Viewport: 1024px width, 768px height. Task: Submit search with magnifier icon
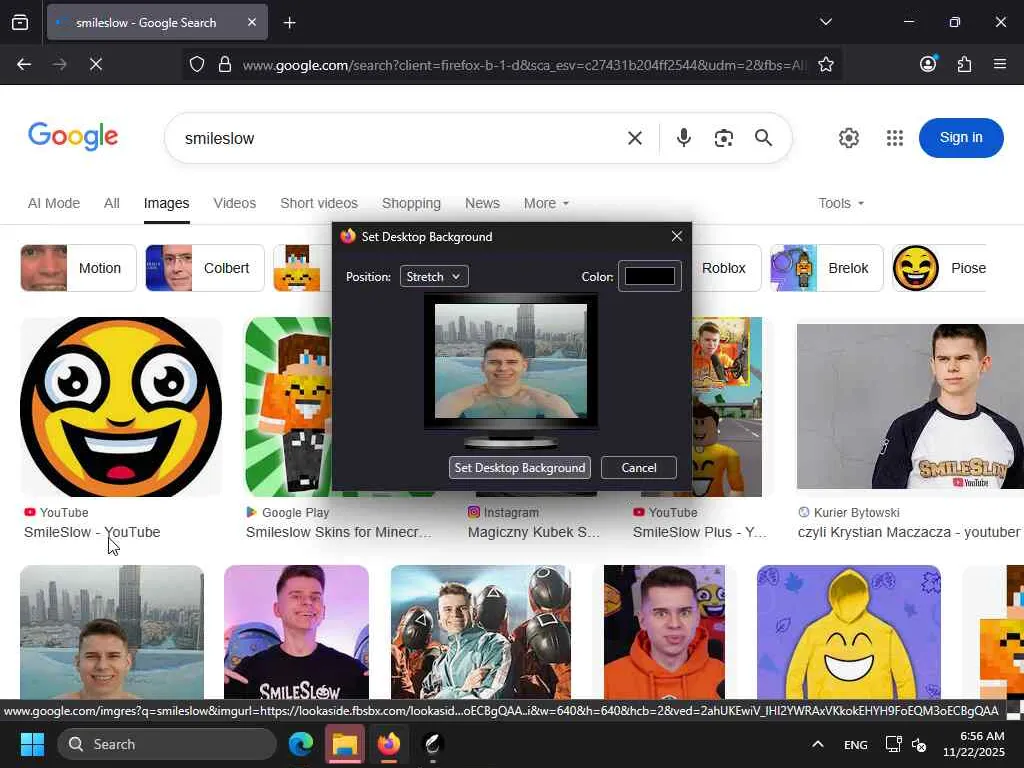763,138
